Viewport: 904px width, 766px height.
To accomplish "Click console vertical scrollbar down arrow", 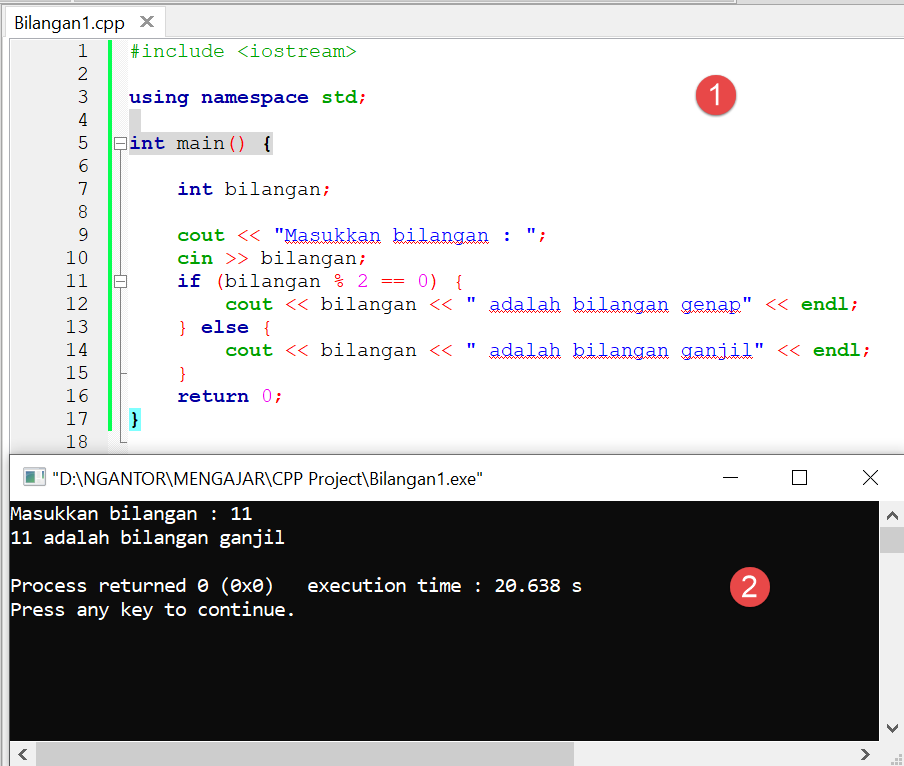I will (892, 728).
